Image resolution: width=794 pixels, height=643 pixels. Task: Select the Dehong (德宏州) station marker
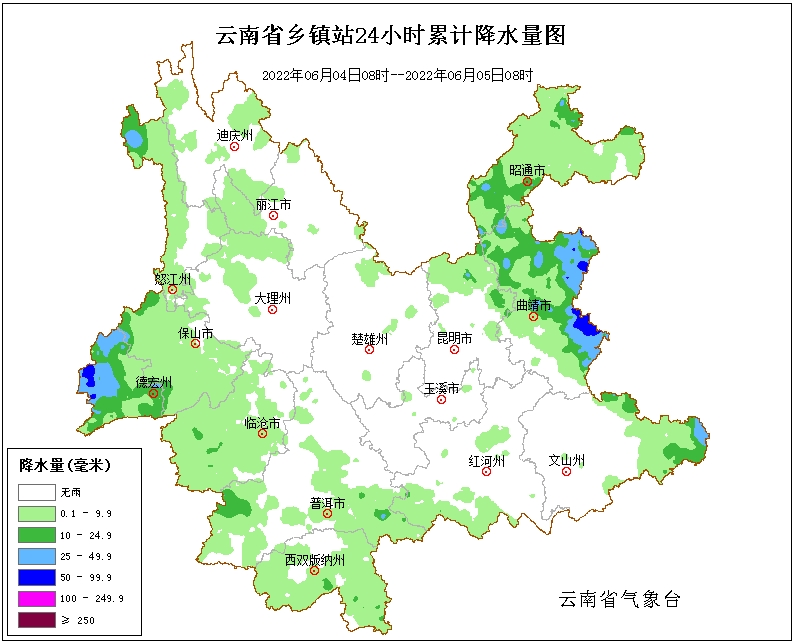coord(153,394)
